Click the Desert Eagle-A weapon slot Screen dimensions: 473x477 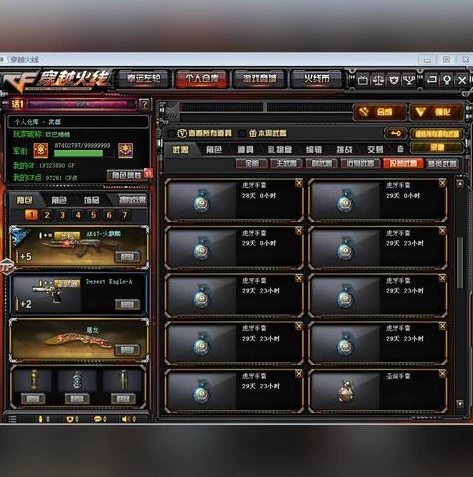click(78, 294)
